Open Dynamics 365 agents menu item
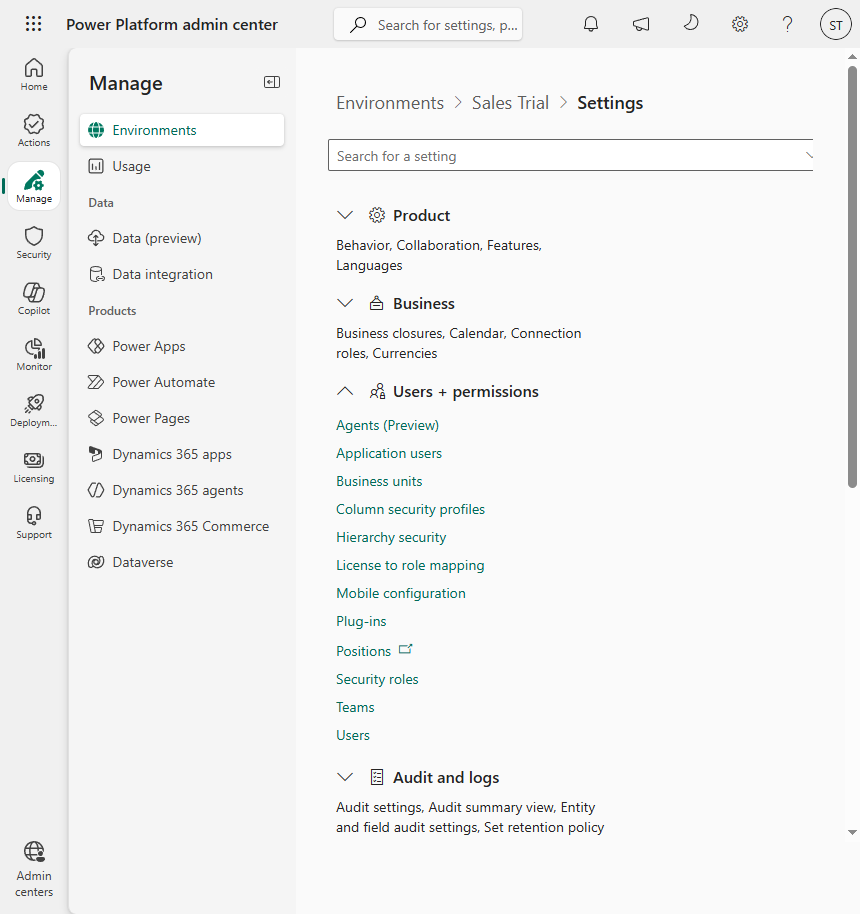Screen dimensions: 860x914 (x=182, y=490)
